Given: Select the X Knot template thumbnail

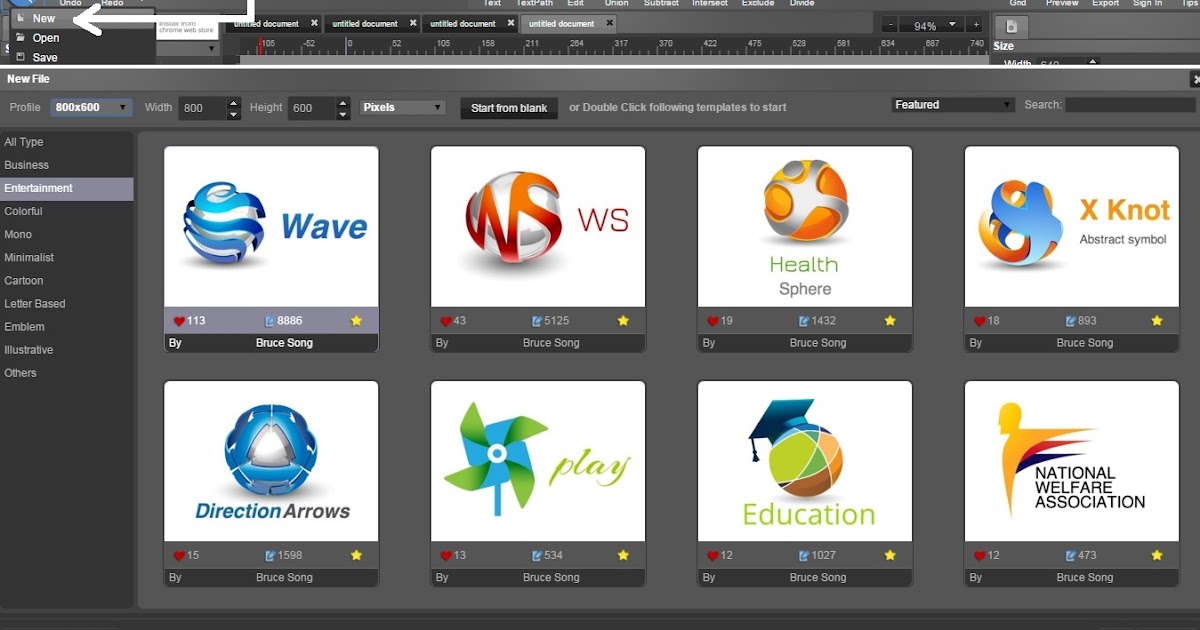Looking at the screenshot, I should 1072,227.
